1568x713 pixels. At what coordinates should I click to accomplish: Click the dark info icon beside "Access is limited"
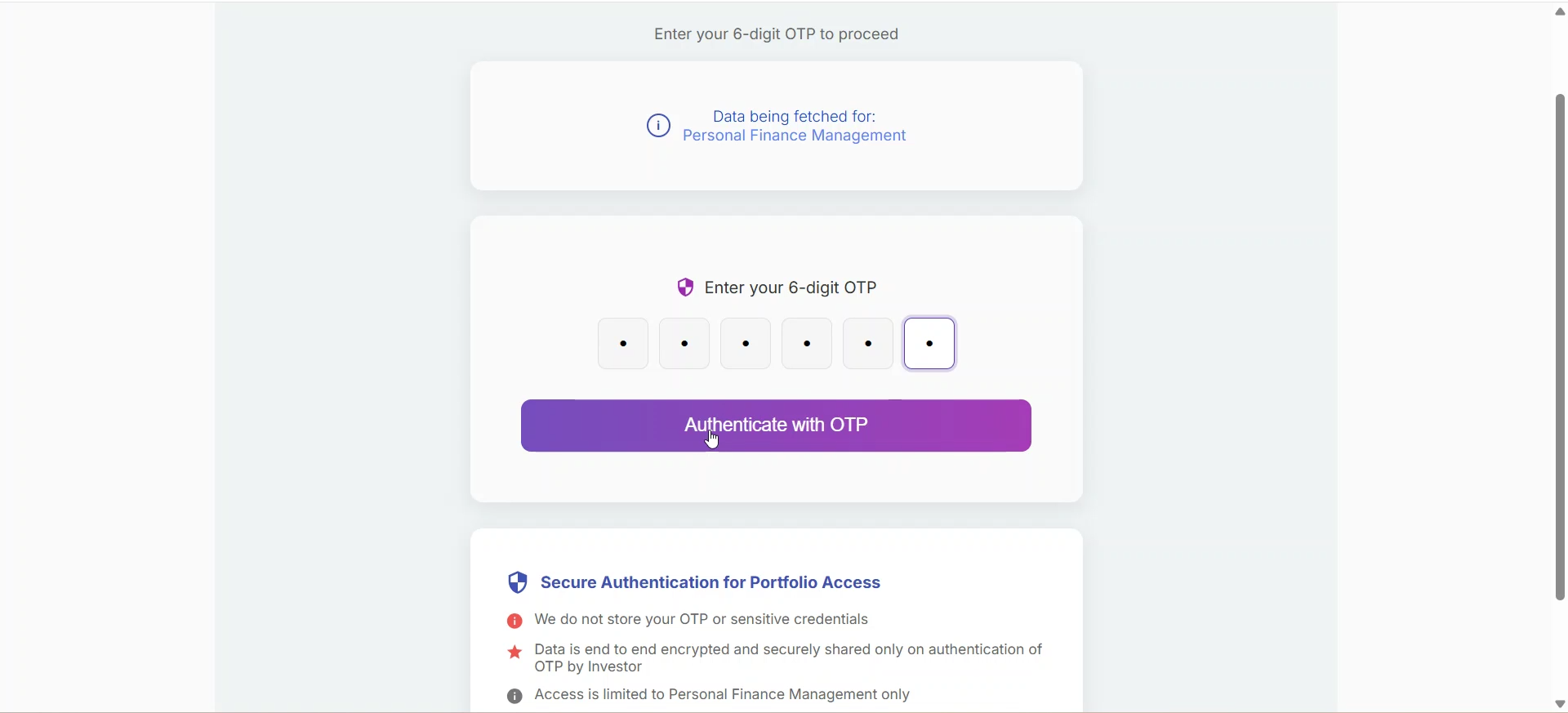514,696
